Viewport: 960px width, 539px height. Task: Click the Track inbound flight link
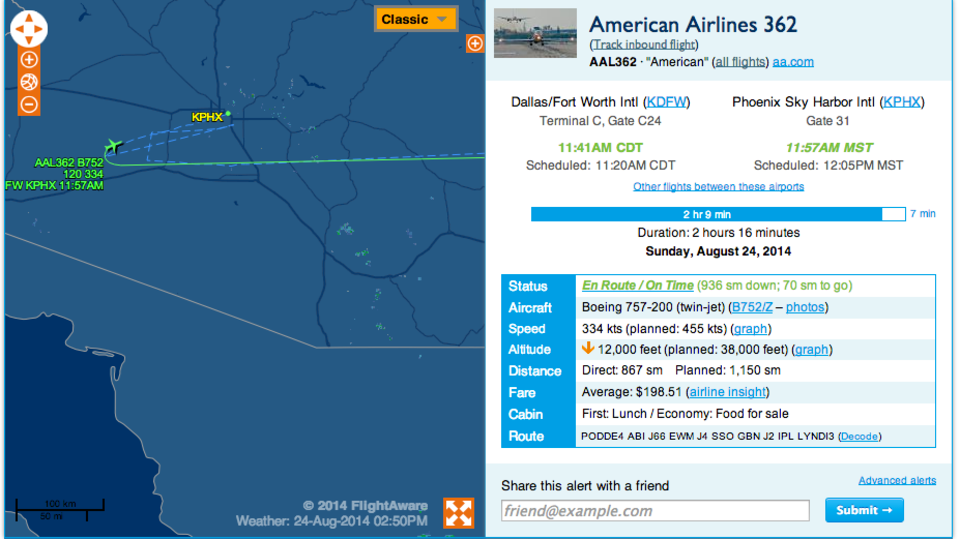click(643, 45)
